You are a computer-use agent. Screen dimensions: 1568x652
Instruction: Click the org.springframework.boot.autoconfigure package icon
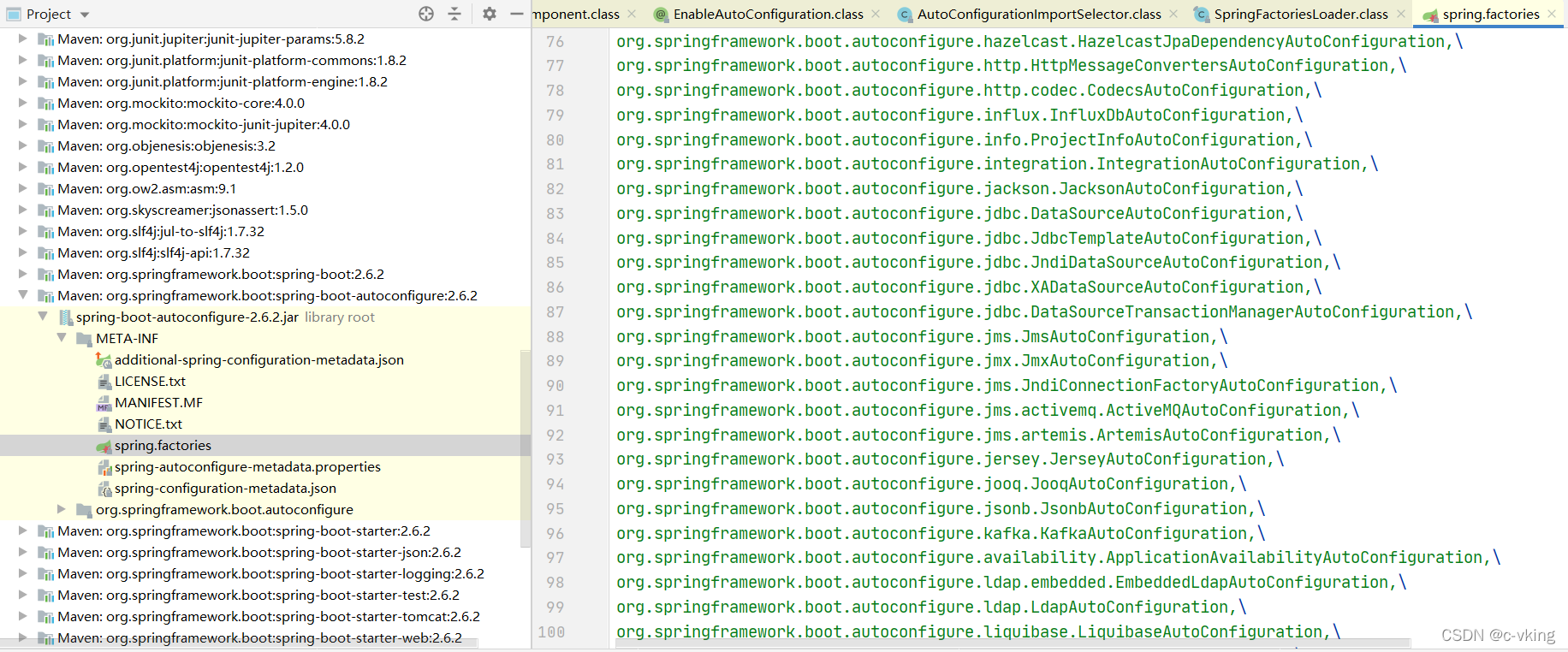point(84,510)
